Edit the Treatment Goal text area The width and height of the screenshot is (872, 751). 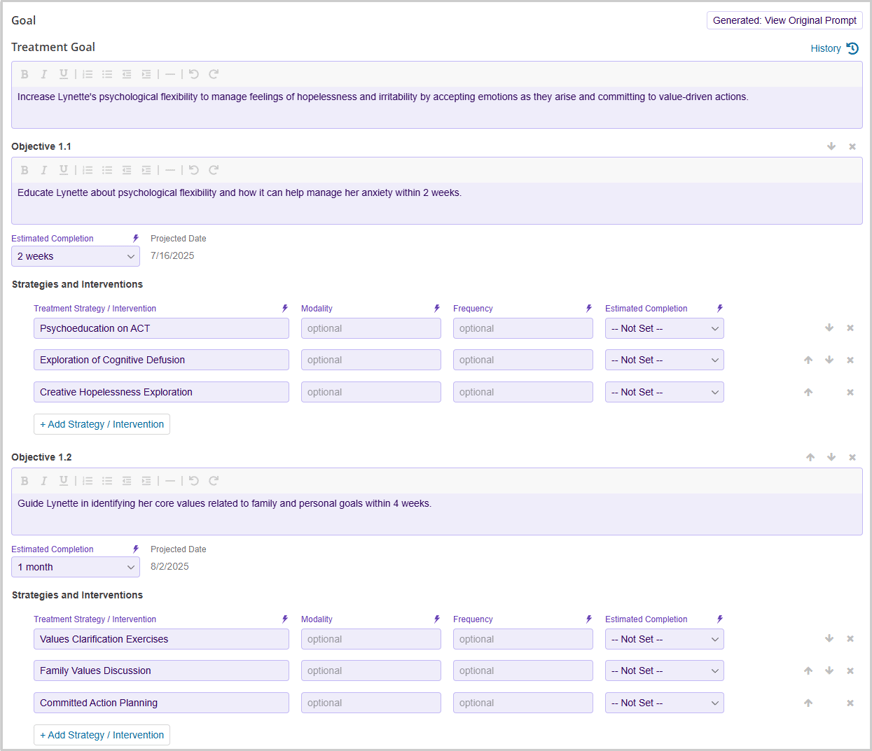coord(437,107)
